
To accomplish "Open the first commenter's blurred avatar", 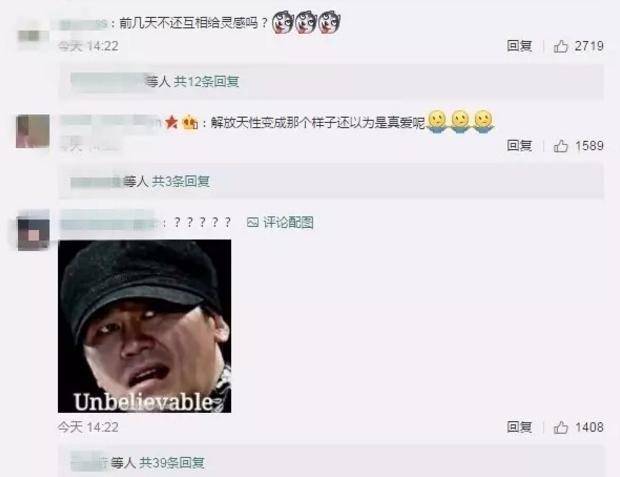I will click(x=30, y=36).
